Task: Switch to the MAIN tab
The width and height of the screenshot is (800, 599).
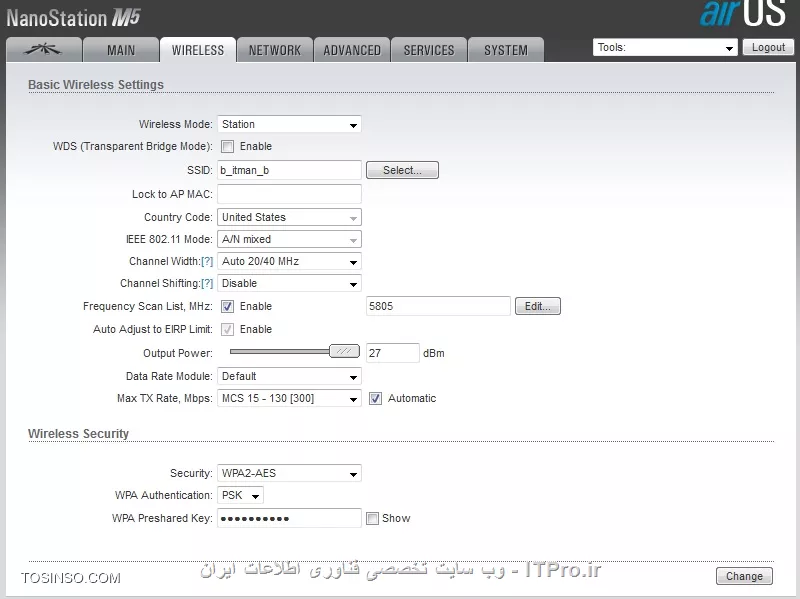Action: [121, 50]
